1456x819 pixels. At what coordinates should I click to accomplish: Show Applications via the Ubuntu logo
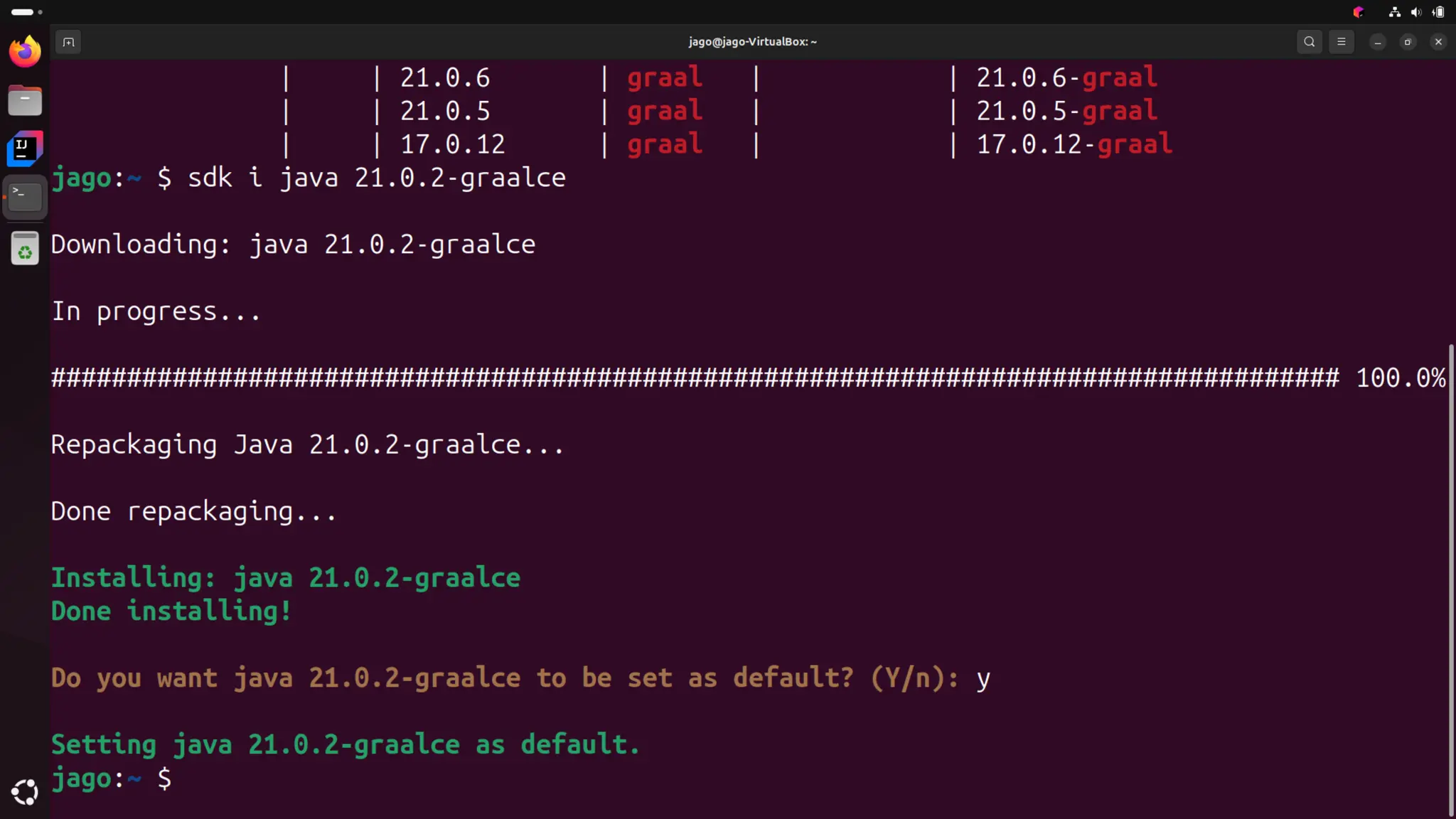[25, 792]
